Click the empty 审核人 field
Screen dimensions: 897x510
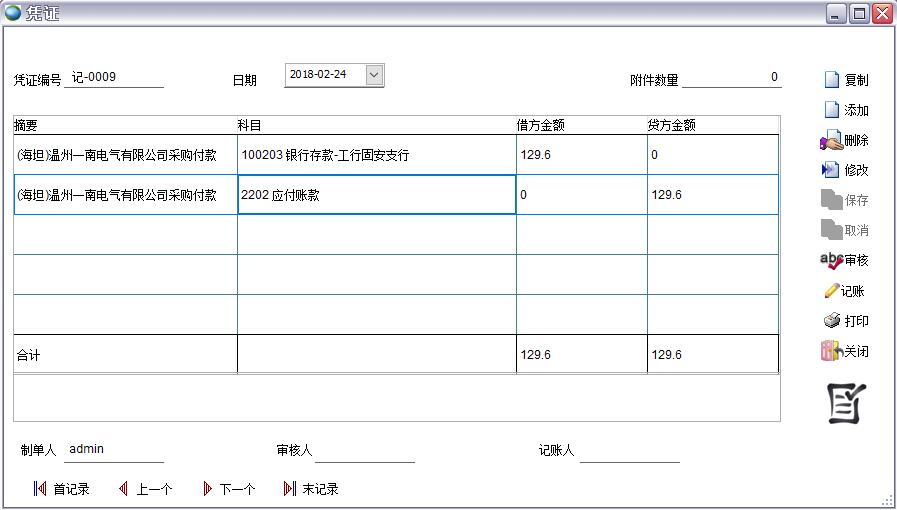coord(364,451)
